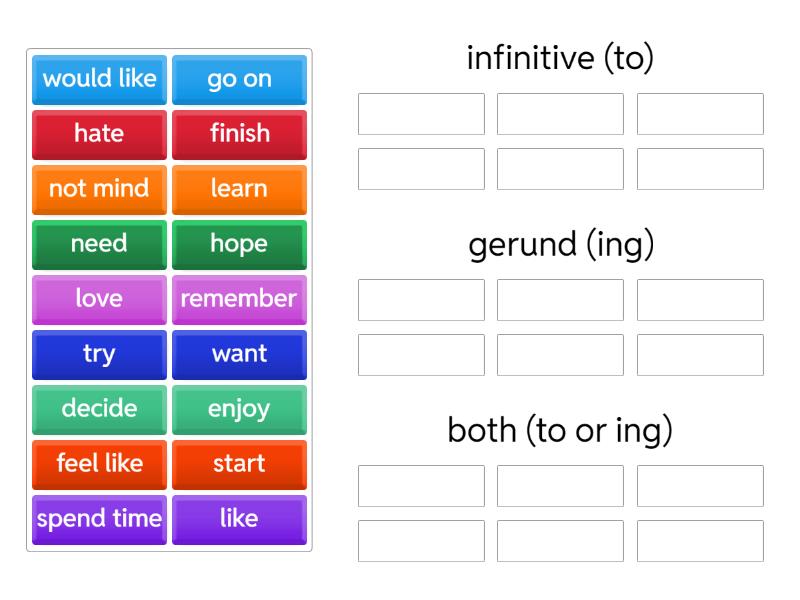
Task: Click the 'finish' tile
Action: [x=239, y=134]
